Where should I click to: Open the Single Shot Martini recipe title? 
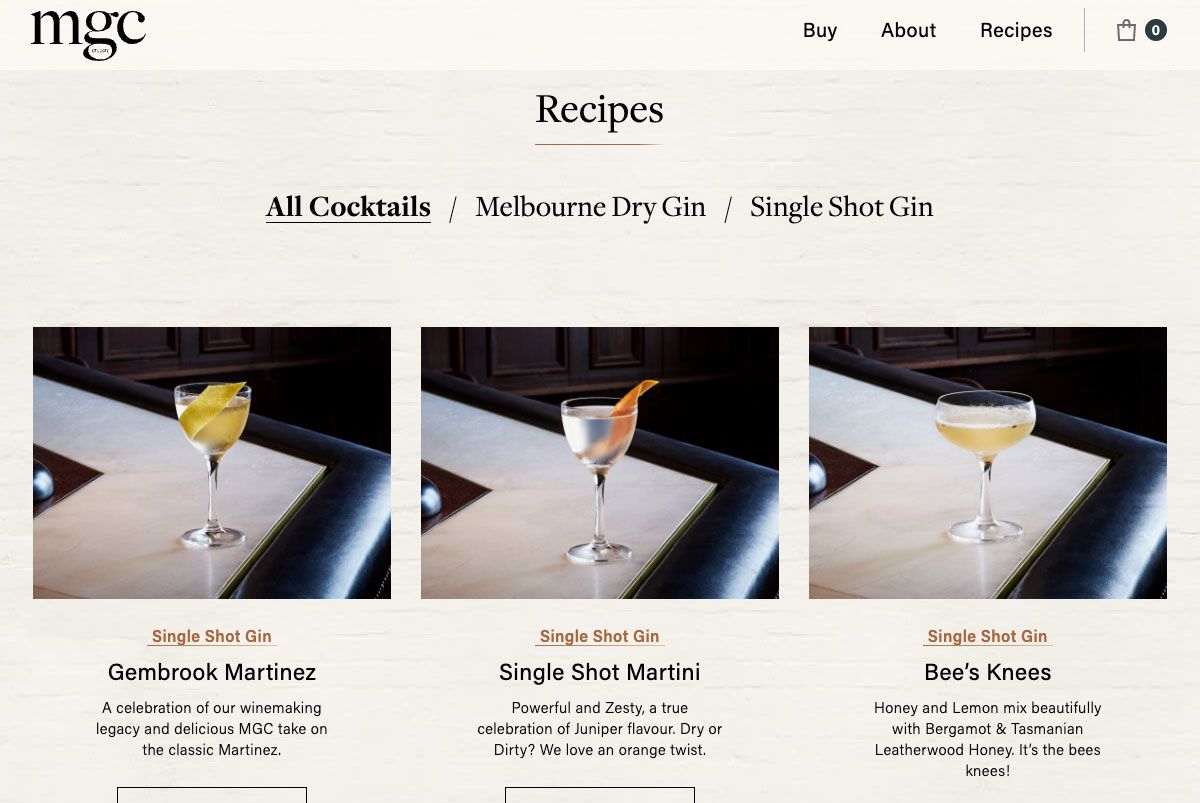pos(600,672)
